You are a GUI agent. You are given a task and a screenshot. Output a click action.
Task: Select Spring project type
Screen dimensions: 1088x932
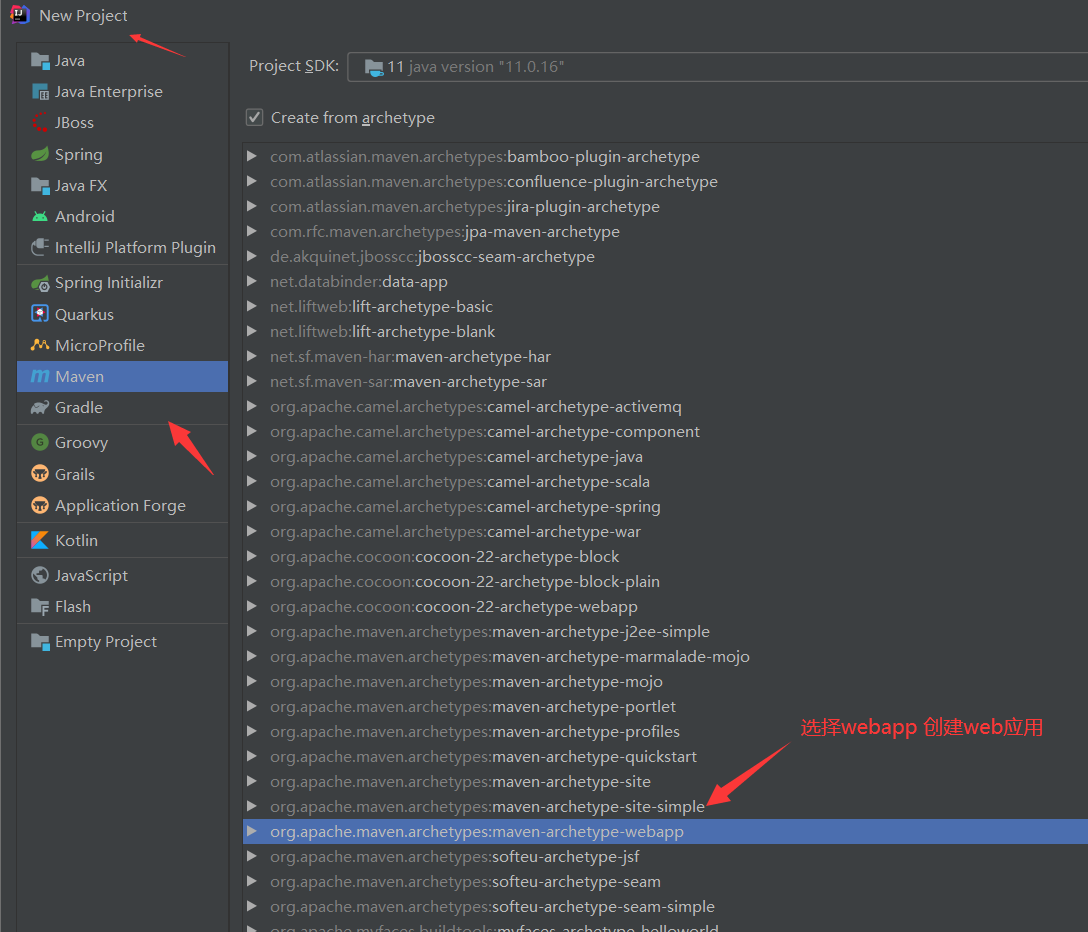coord(122,154)
